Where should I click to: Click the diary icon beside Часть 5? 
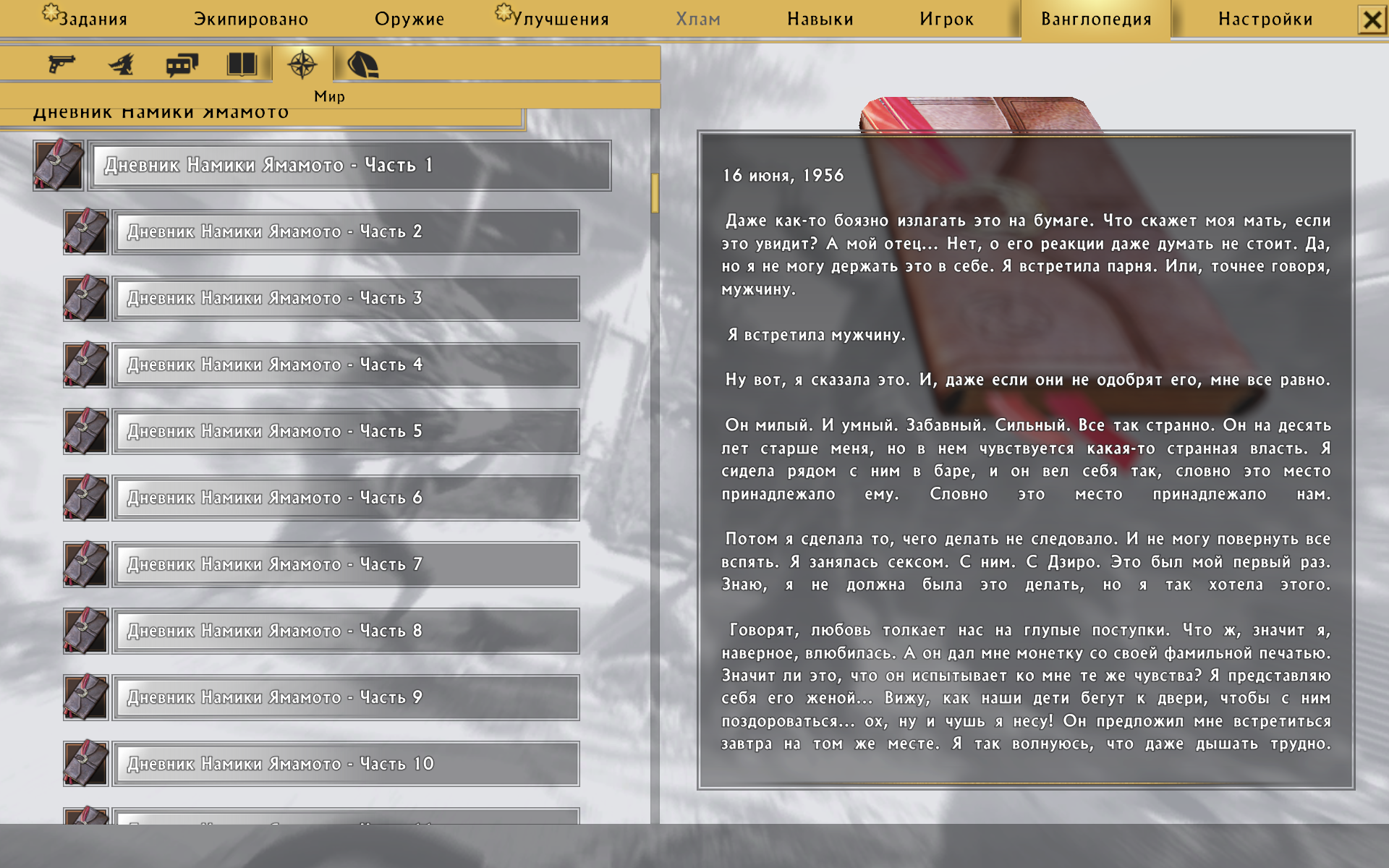pos(85,431)
